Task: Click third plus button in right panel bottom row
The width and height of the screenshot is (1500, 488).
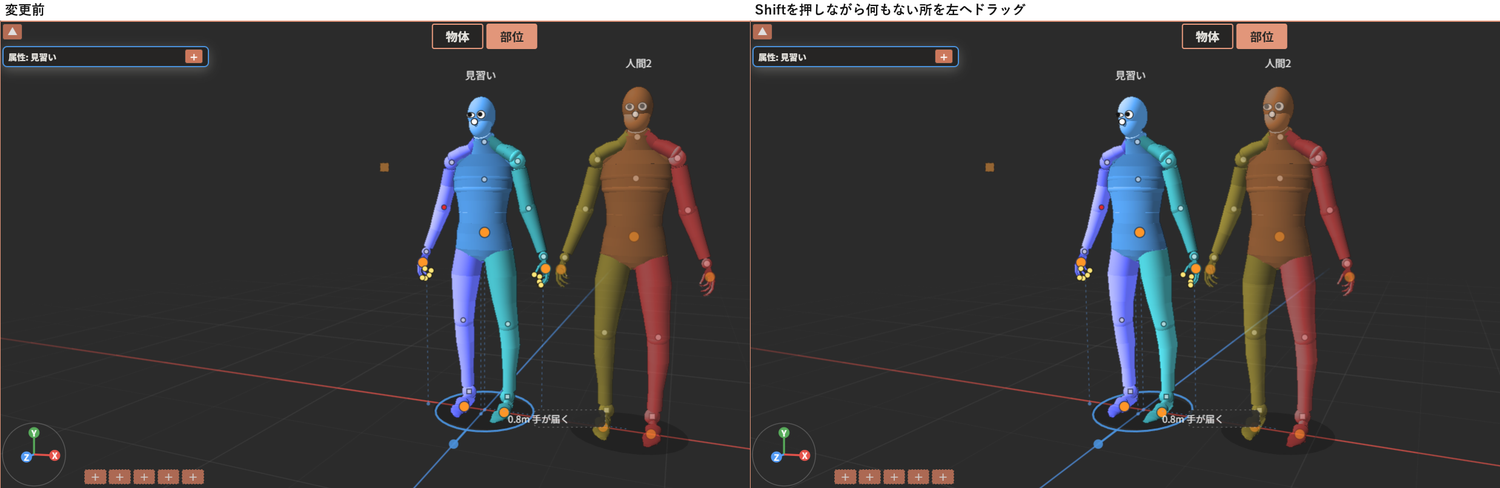Action: click(894, 477)
